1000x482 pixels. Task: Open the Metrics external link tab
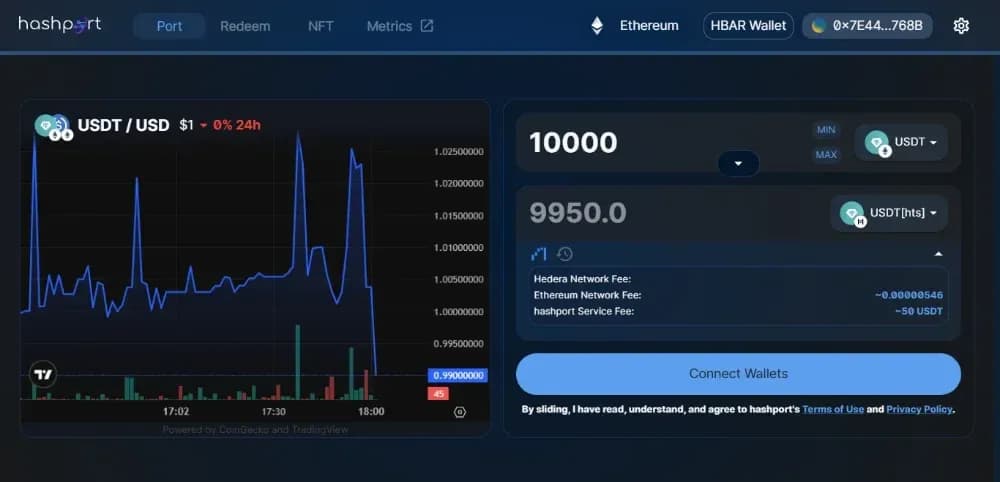click(x=400, y=26)
